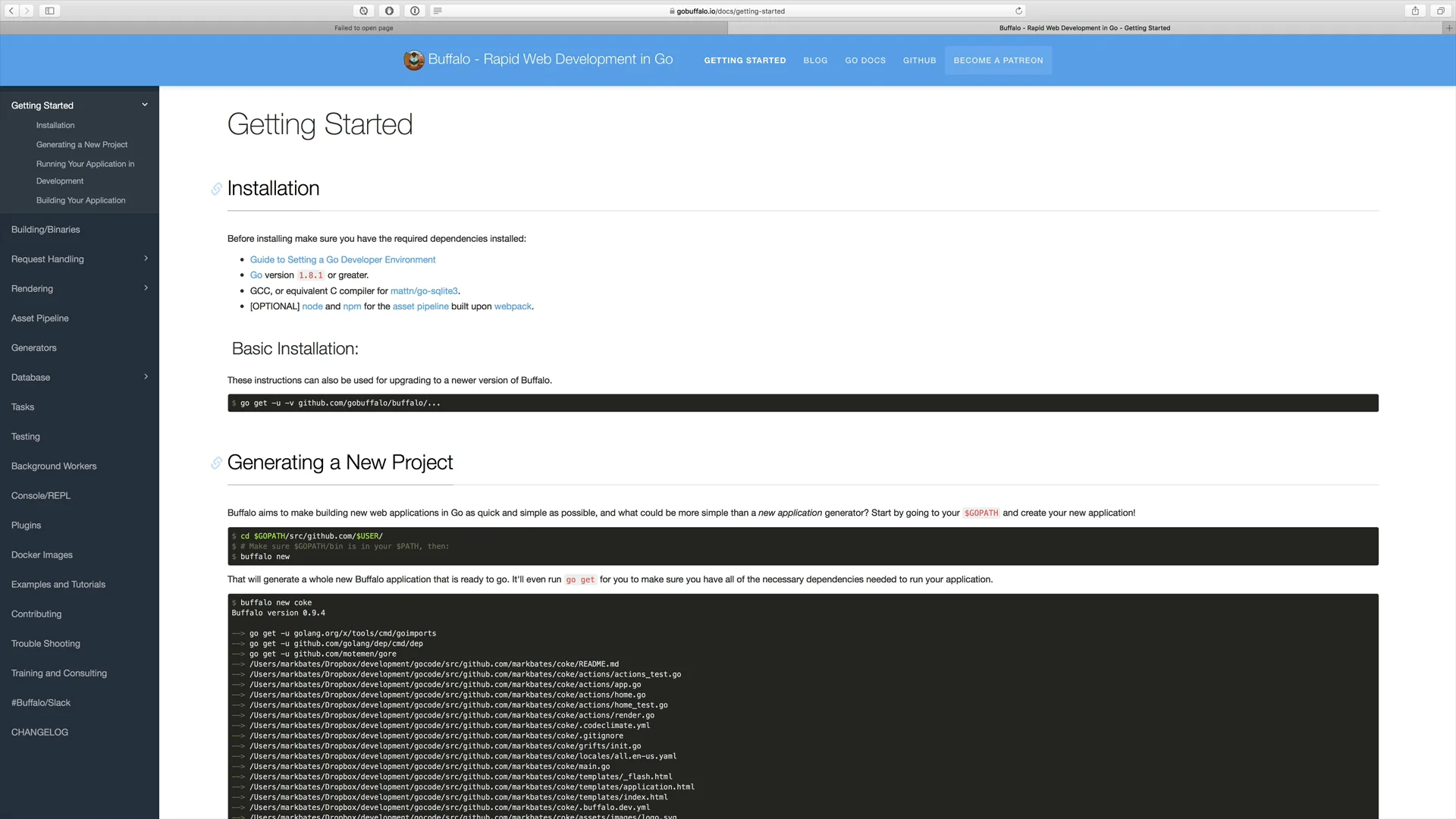Click the Reader view icon in address bar

pyautogui.click(x=438, y=11)
